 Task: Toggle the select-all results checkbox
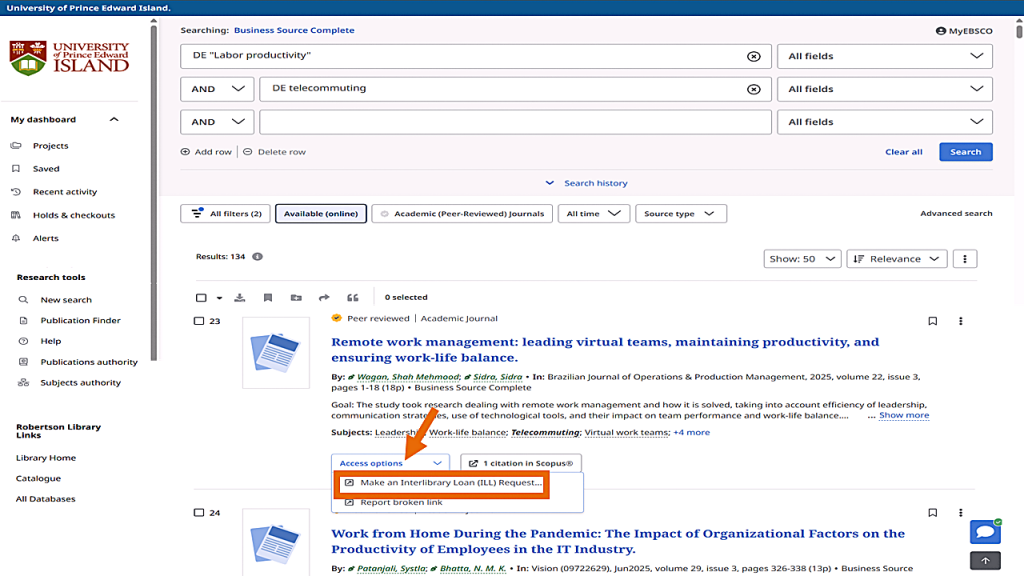(201, 297)
